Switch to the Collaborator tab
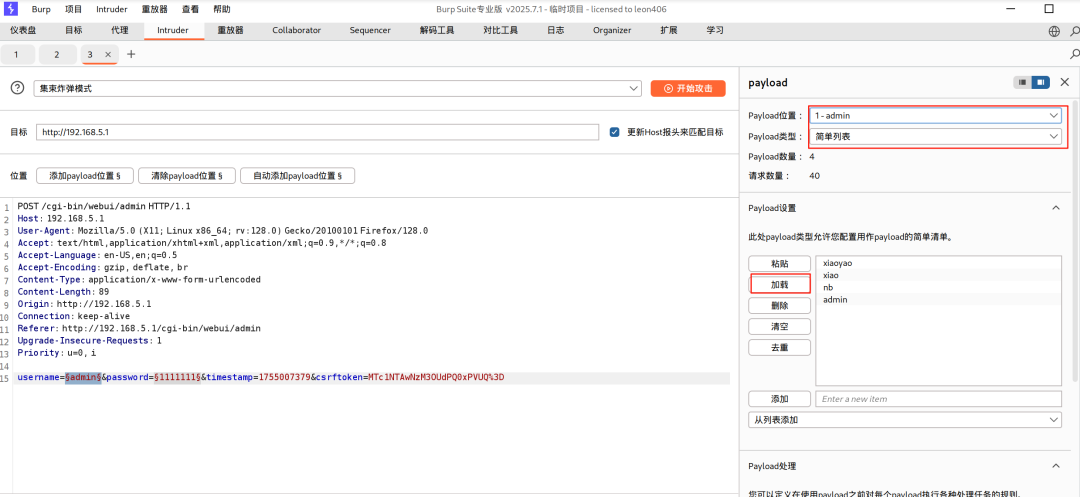 tap(296, 30)
